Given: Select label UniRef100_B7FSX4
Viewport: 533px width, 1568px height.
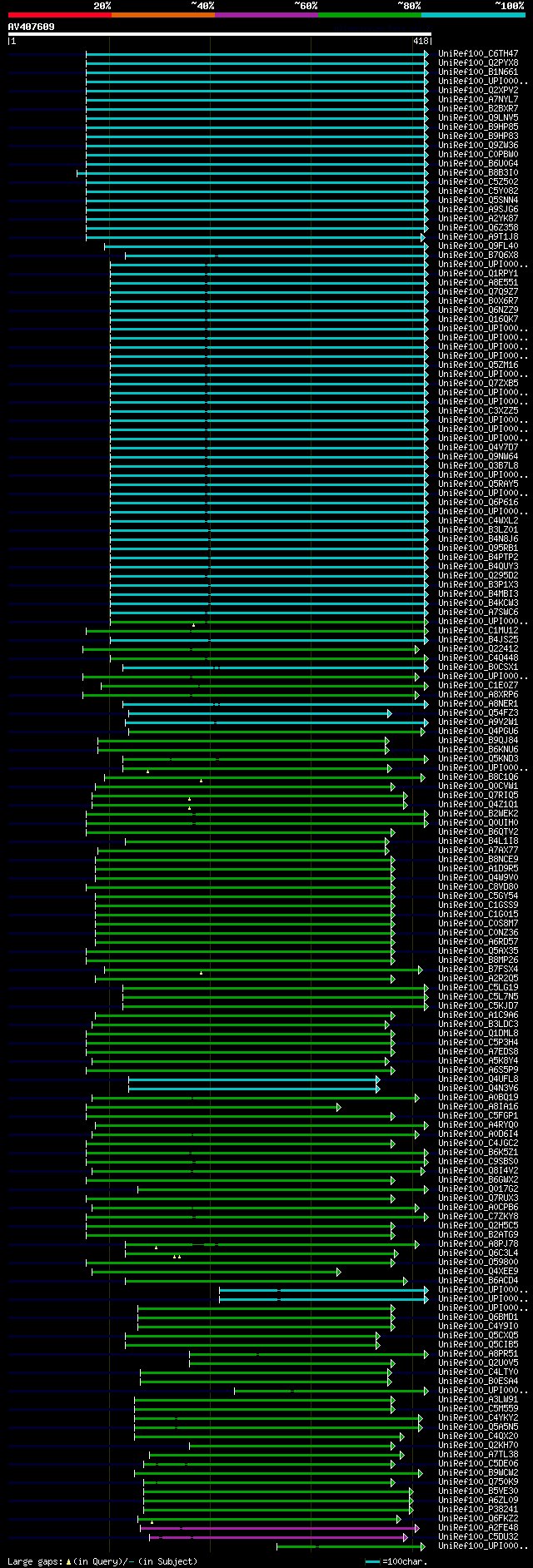Looking at the screenshot, I should pos(478,969).
